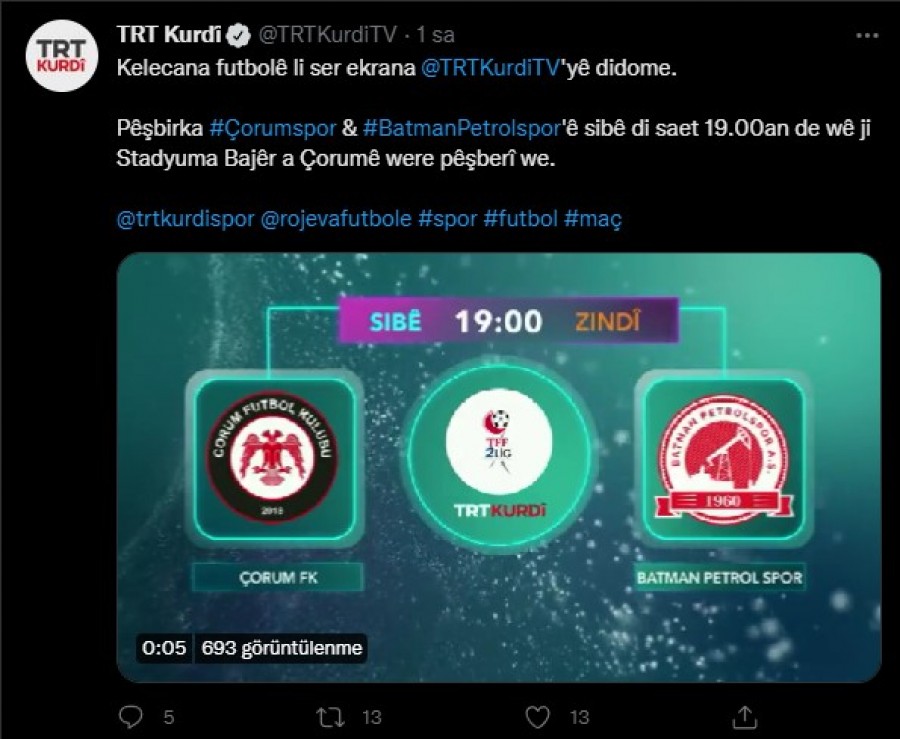Click the 0:05 video duration badge
The image size is (900, 739).
tap(164, 648)
